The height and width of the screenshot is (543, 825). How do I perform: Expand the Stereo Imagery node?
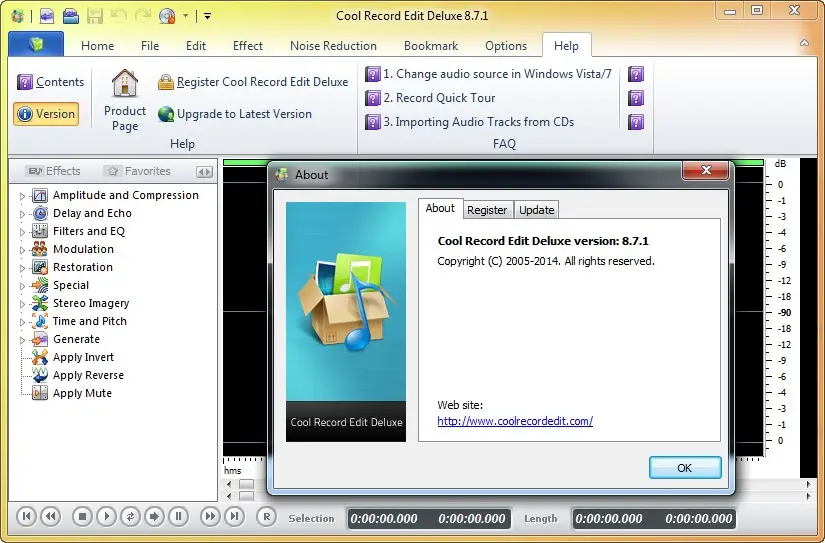pos(22,304)
